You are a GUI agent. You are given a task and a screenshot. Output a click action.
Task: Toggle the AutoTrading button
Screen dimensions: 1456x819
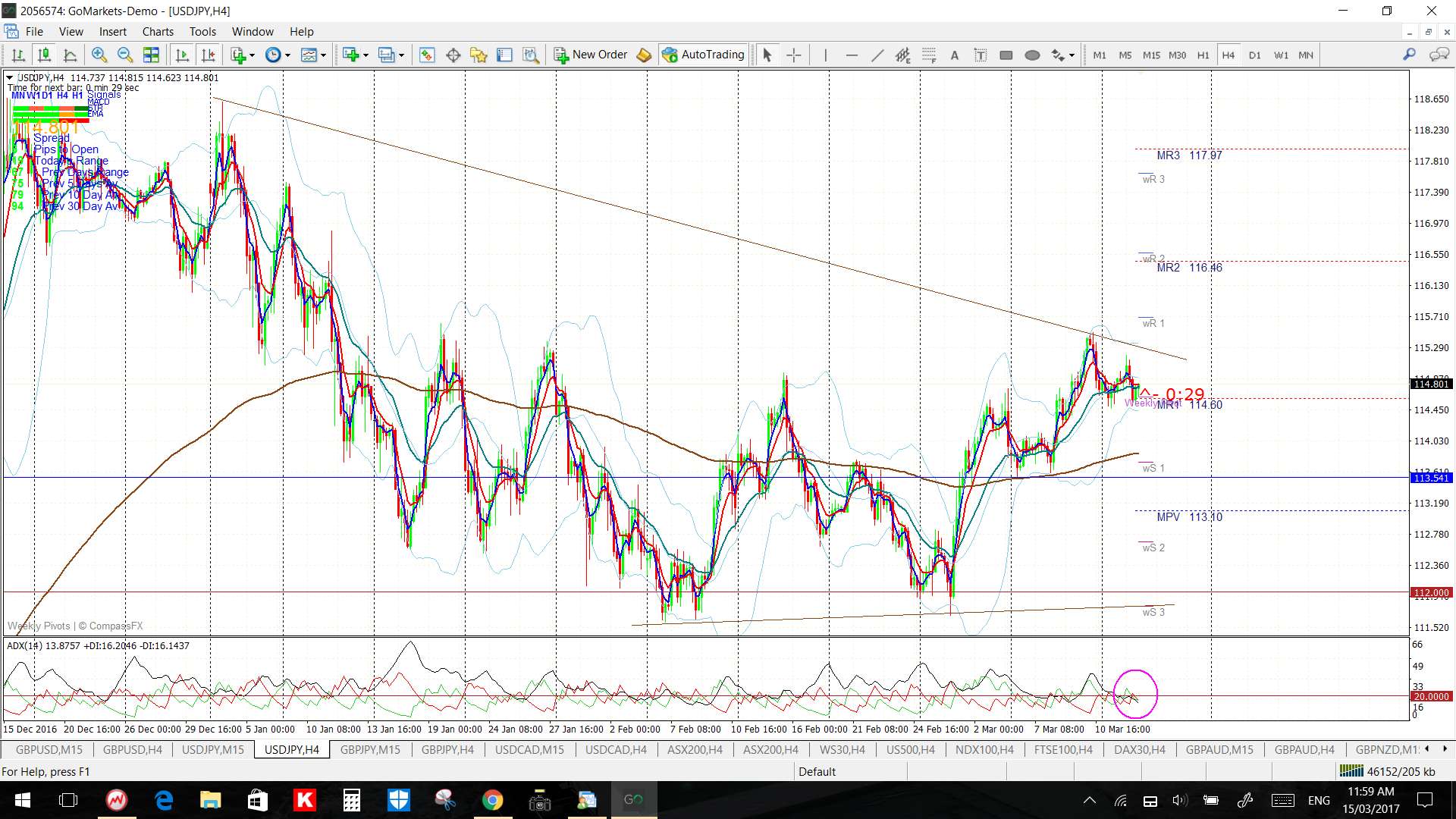[x=703, y=55]
